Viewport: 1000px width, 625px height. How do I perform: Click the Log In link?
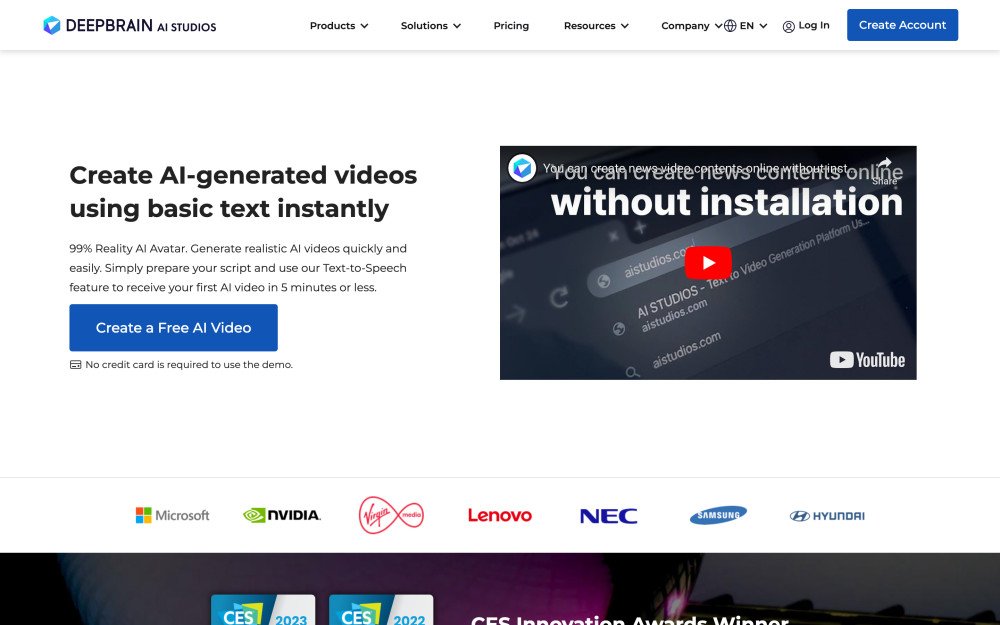[806, 26]
